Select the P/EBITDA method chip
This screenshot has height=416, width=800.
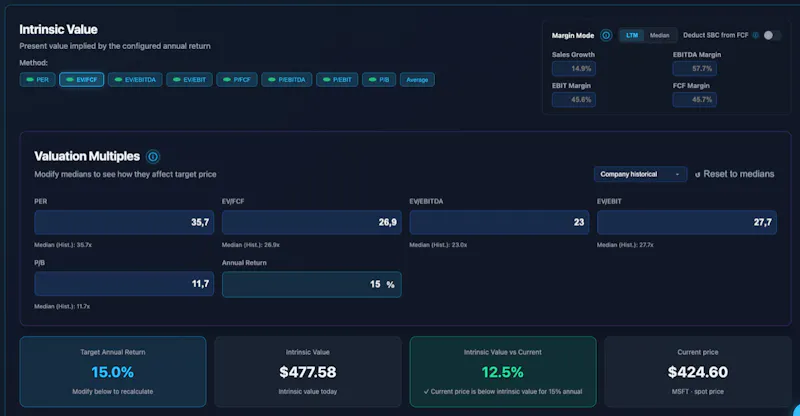click(x=287, y=80)
